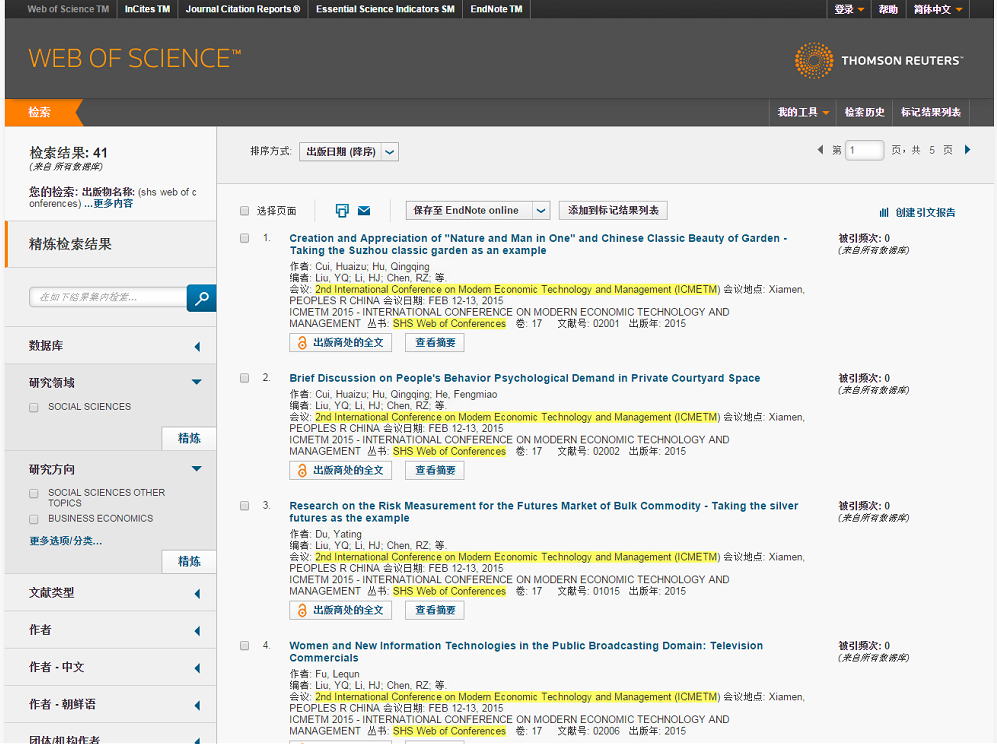Click SHS Web of Conferences in result 1
This screenshot has height=744, width=997.
pos(449,324)
